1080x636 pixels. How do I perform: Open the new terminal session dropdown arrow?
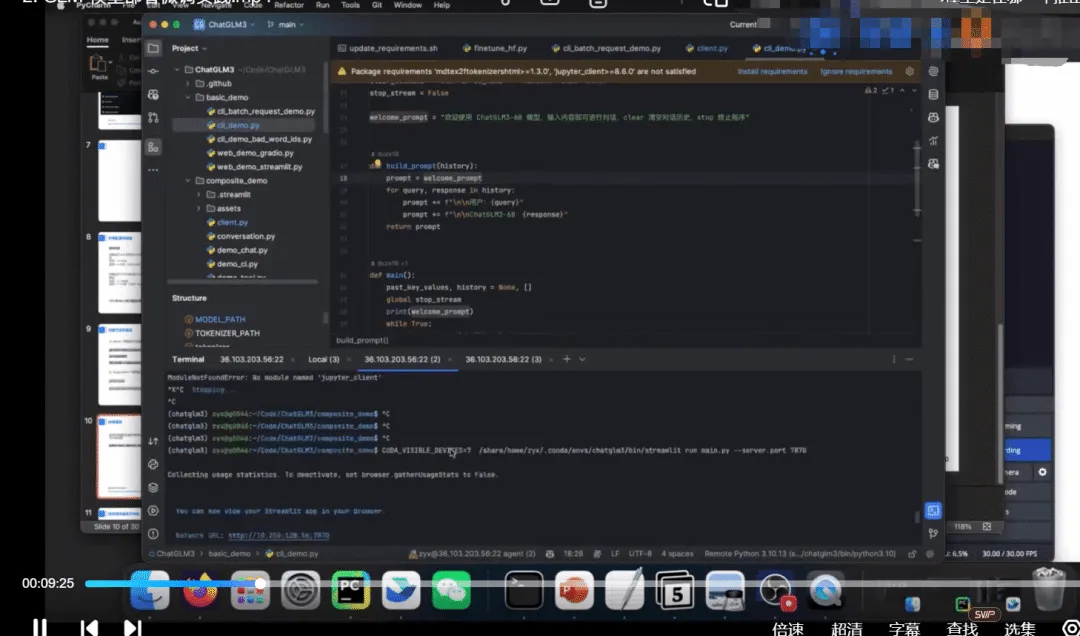[x=582, y=359]
